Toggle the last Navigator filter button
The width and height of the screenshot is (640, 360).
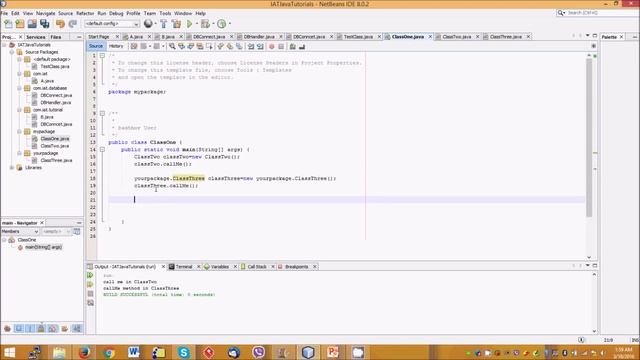[77, 329]
